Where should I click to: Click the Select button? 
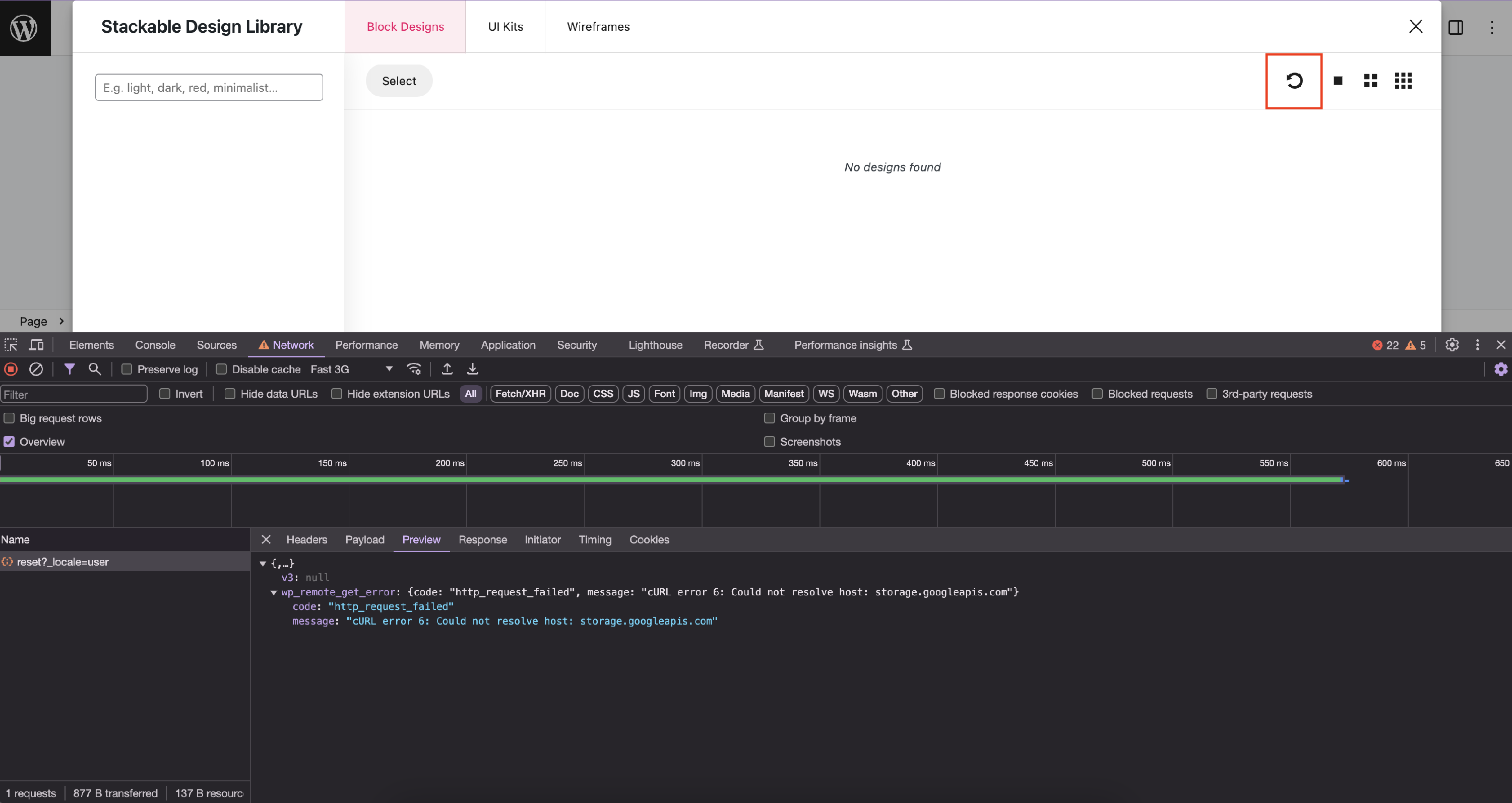(399, 81)
